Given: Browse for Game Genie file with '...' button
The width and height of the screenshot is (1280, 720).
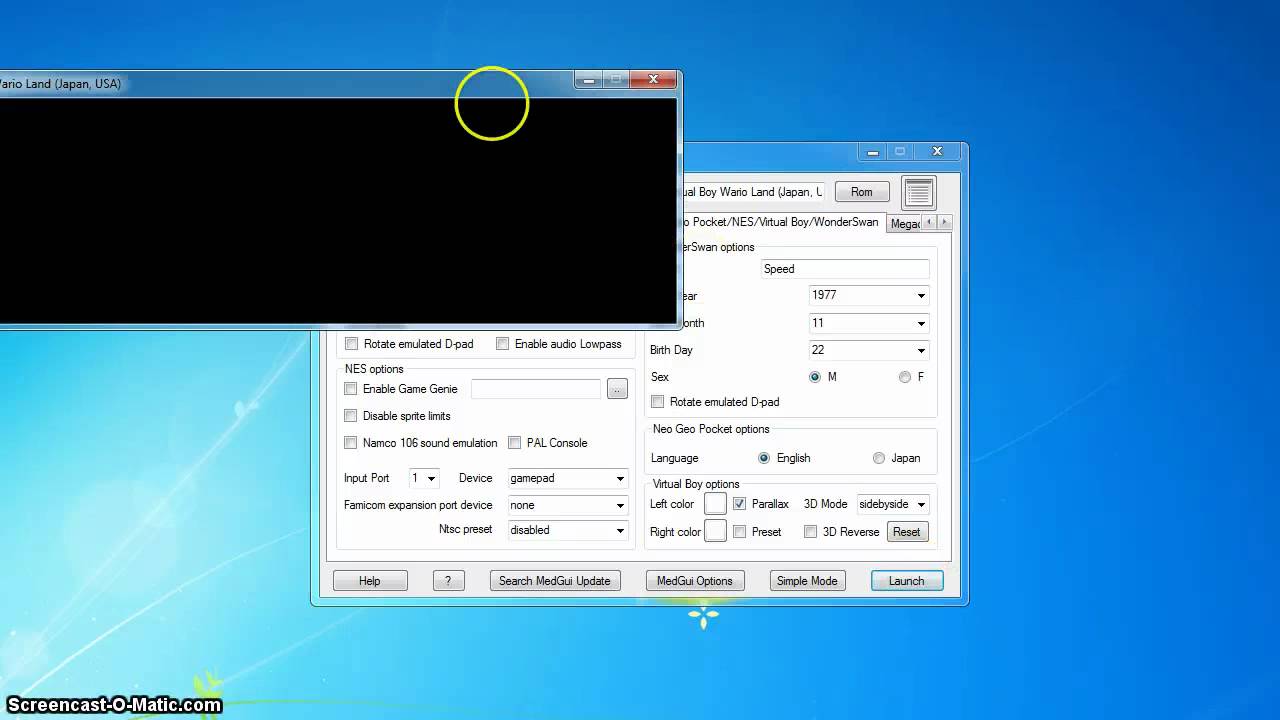Looking at the screenshot, I should [x=617, y=389].
